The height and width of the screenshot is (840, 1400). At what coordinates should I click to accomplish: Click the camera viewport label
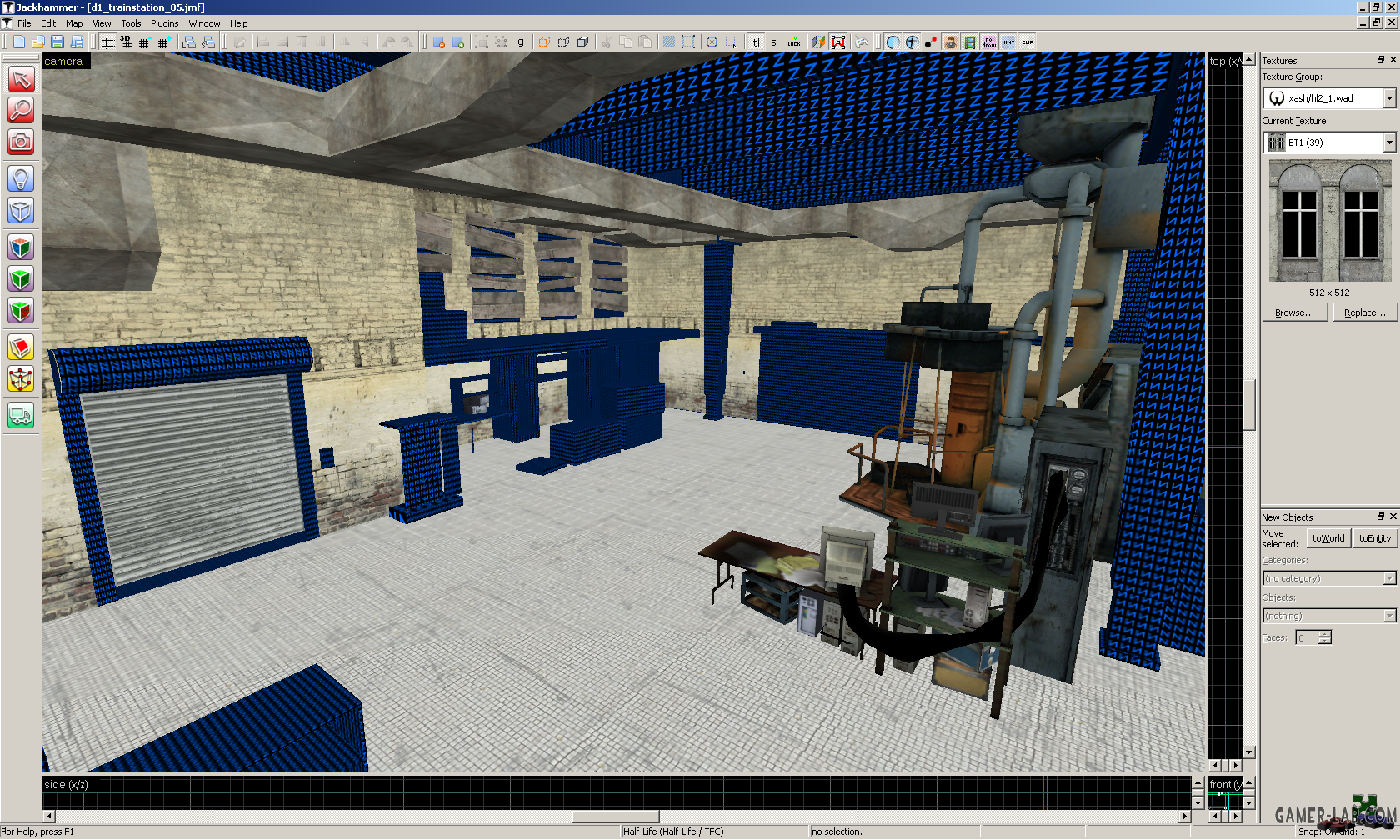[x=63, y=61]
